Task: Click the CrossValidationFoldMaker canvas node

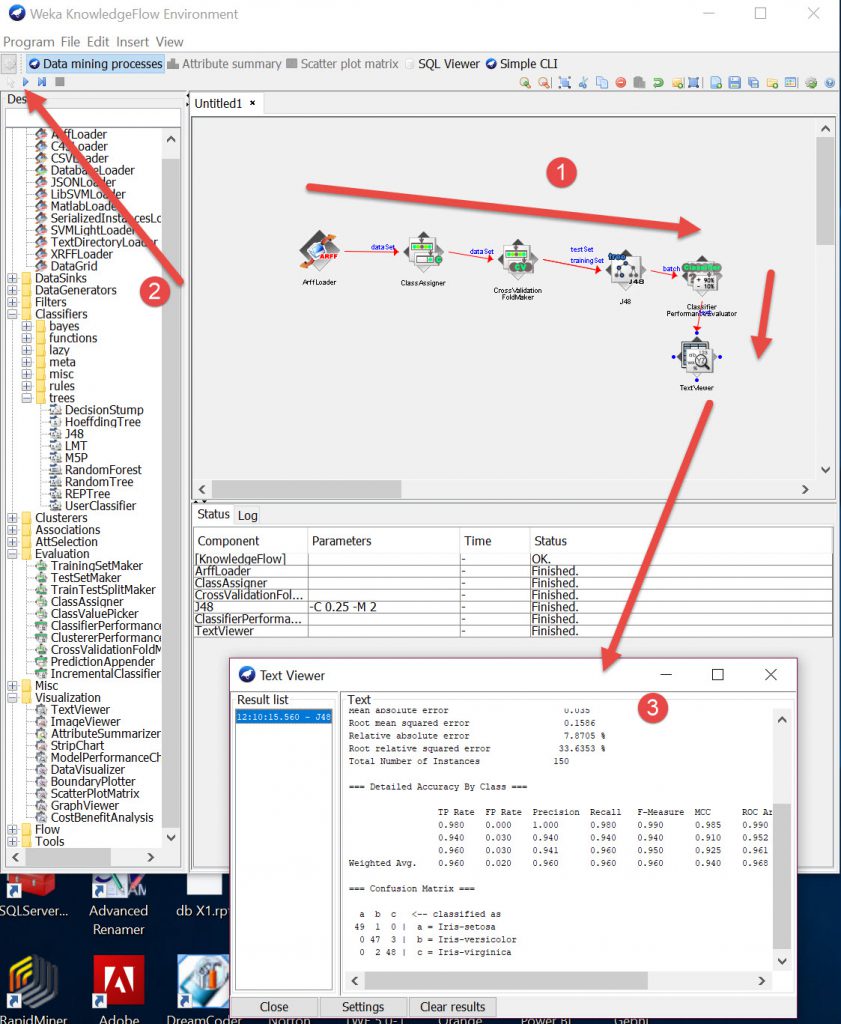Action: [x=517, y=259]
